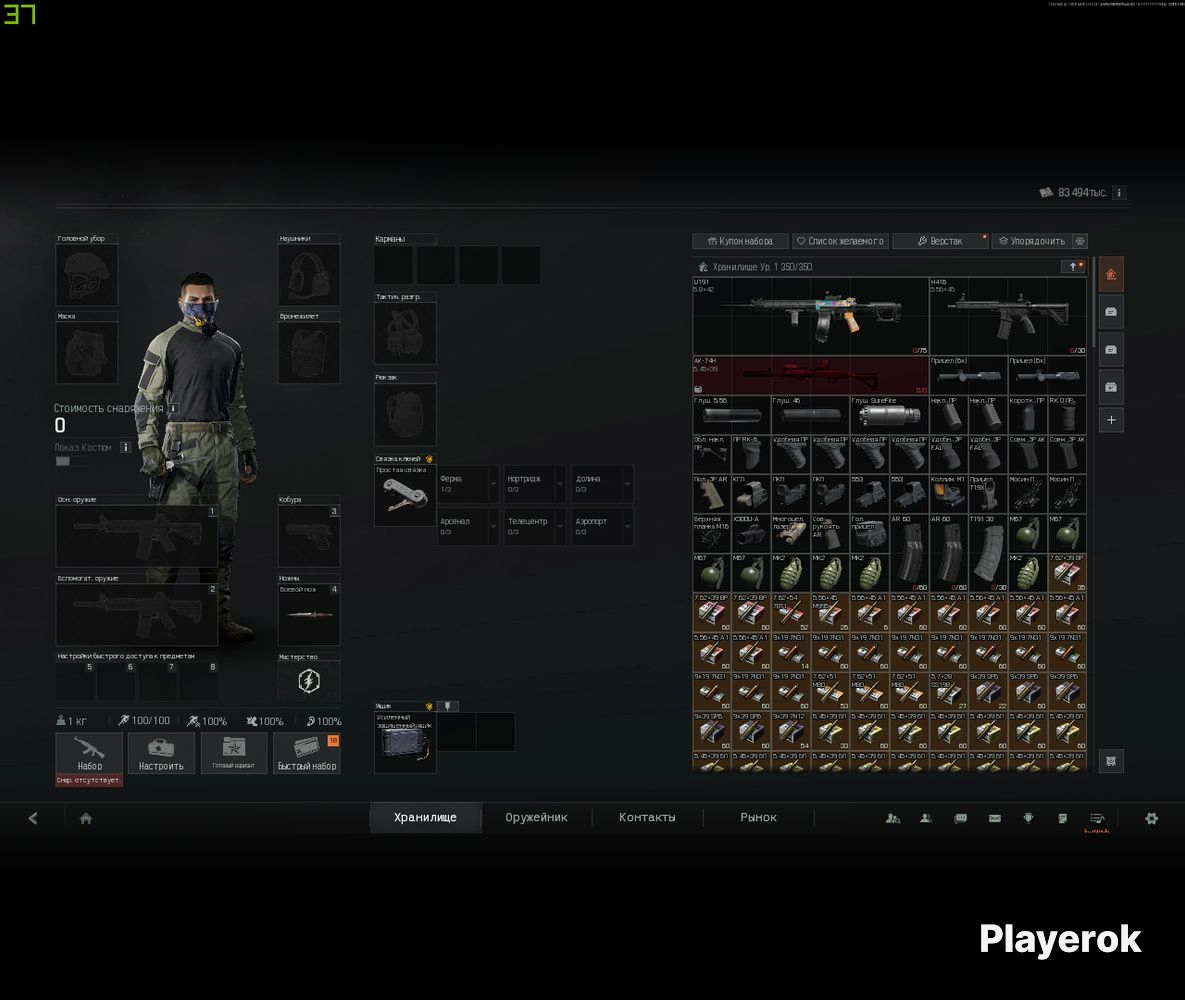Select the red AK-74Н rifle in storage
Viewport: 1185px width, 1000px height.
pos(810,376)
